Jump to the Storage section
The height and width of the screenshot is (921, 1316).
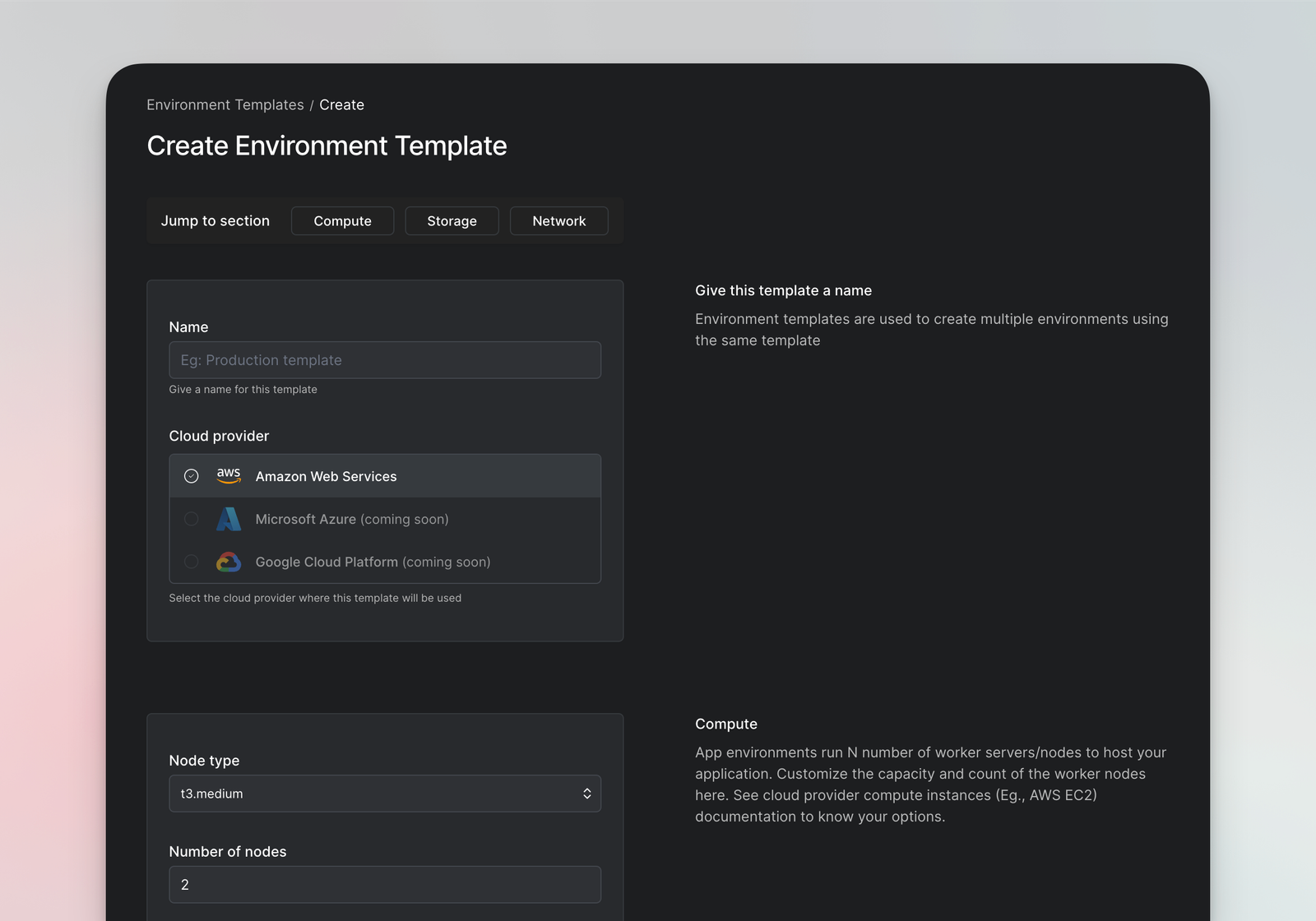click(x=452, y=221)
